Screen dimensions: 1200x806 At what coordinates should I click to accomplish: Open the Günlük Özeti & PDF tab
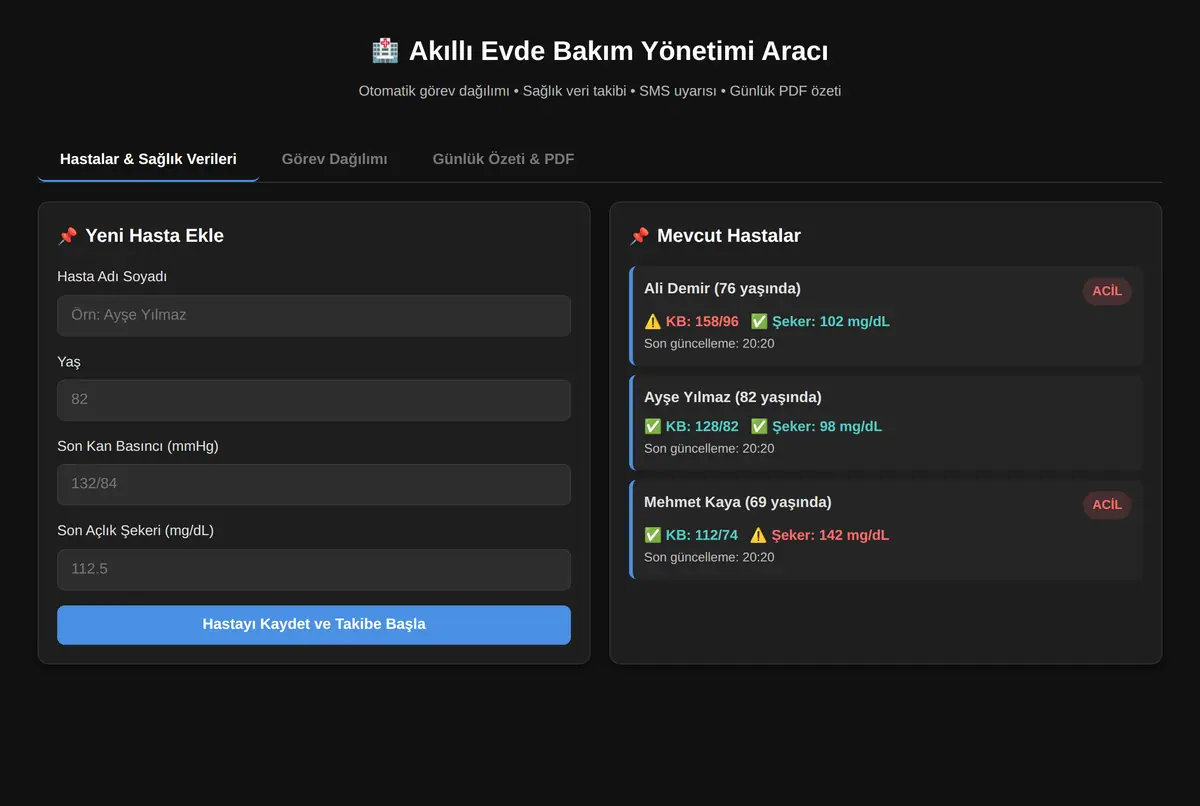click(x=503, y=159)
